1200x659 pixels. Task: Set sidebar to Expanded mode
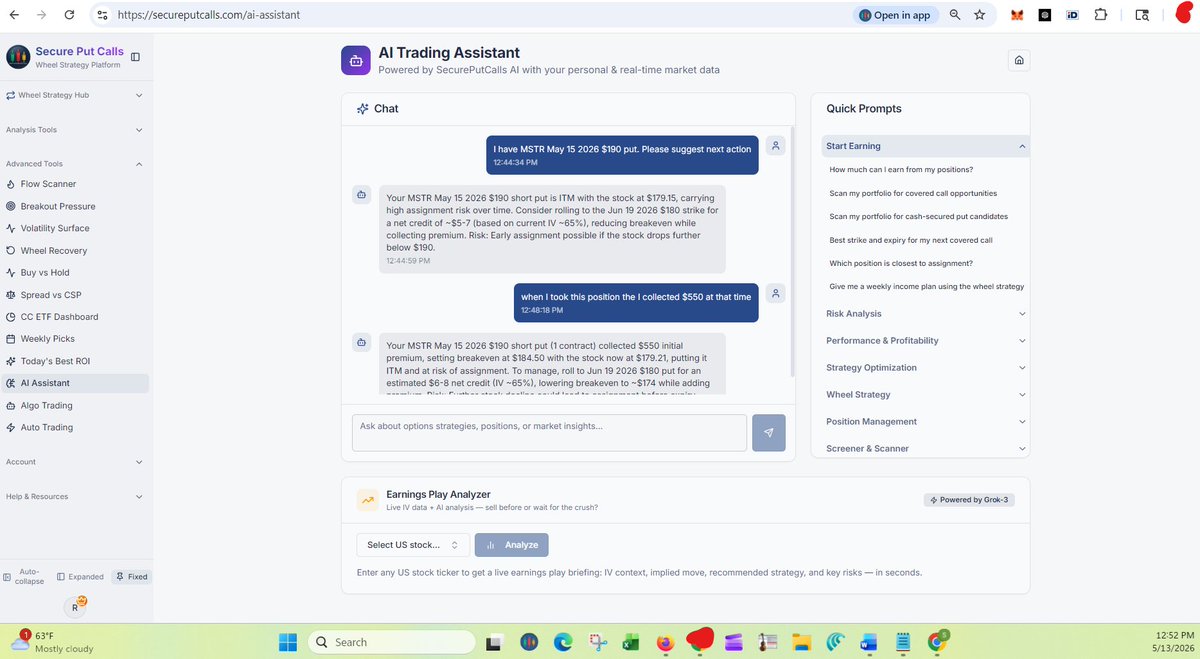point(80,577)
